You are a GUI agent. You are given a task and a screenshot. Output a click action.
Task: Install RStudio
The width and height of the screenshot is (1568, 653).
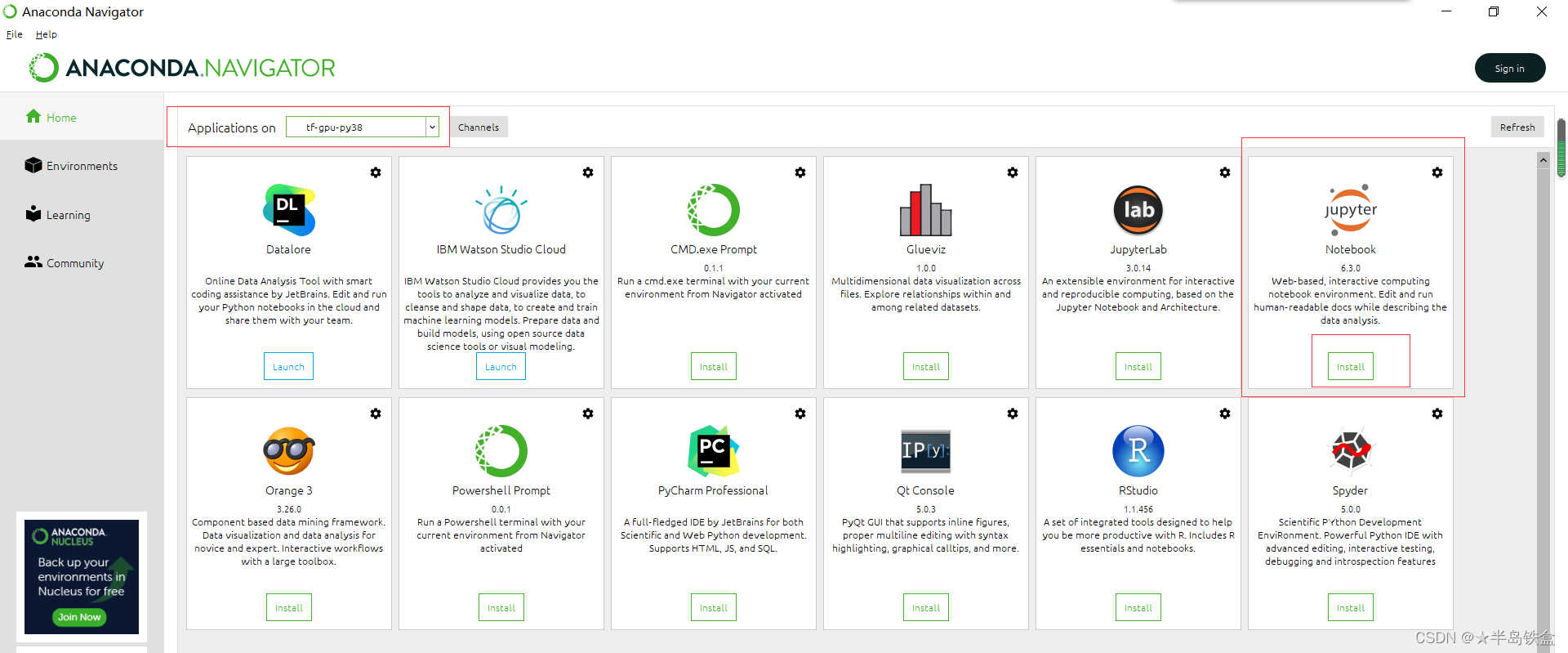click(x=1138, y=607)
